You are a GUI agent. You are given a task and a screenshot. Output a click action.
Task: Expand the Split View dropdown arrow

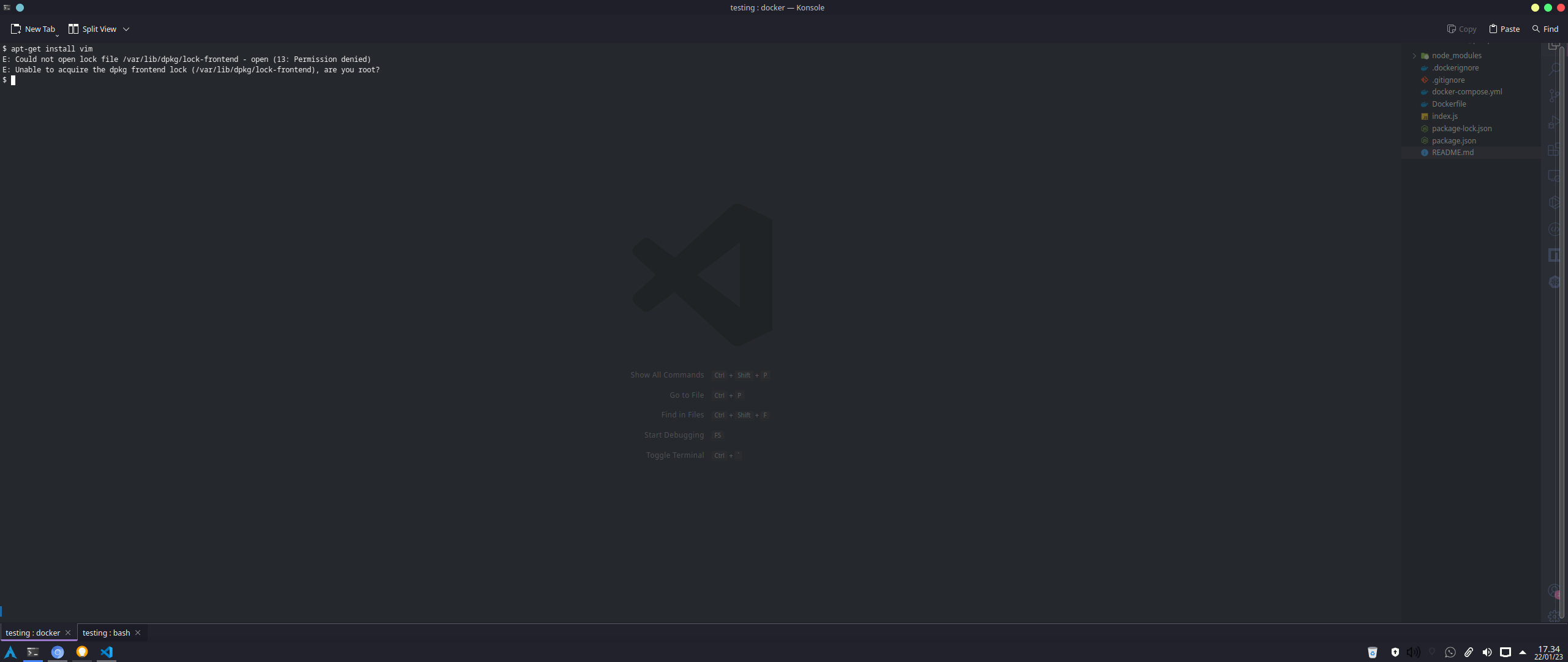click(126, 29)
